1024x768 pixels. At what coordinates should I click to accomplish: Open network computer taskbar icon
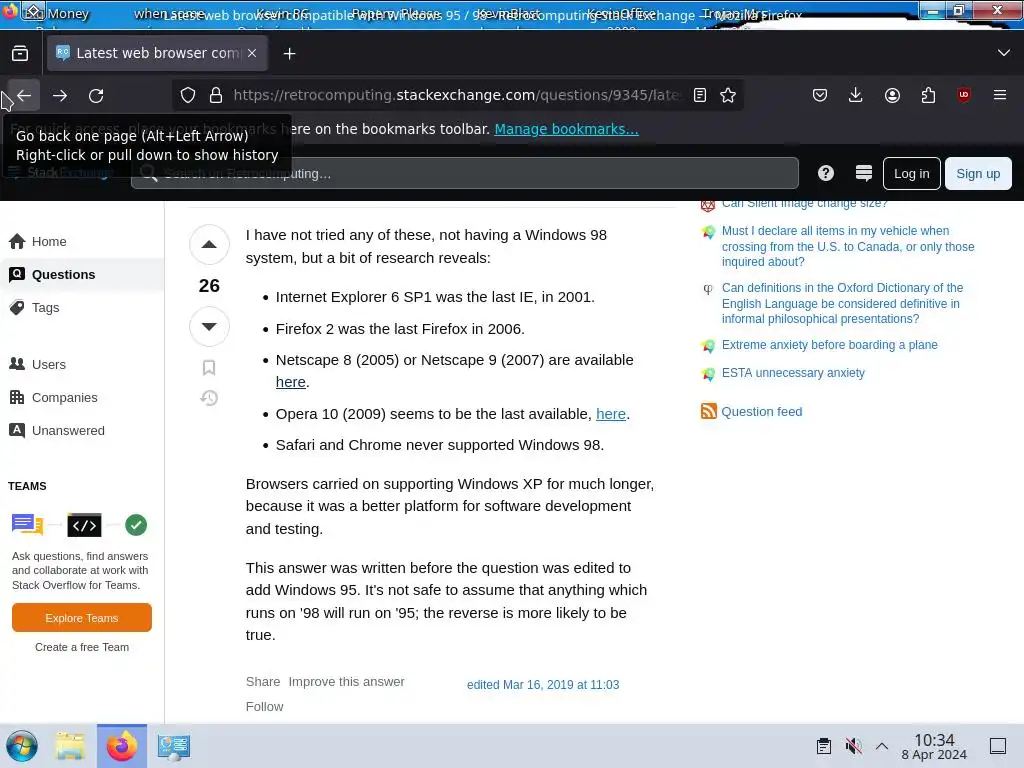pos(174,746)
